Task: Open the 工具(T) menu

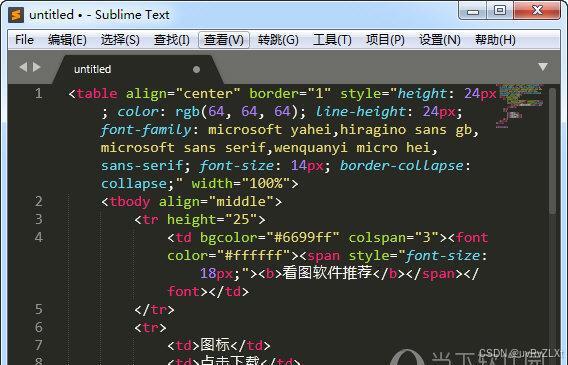Action: coord(332,39)
